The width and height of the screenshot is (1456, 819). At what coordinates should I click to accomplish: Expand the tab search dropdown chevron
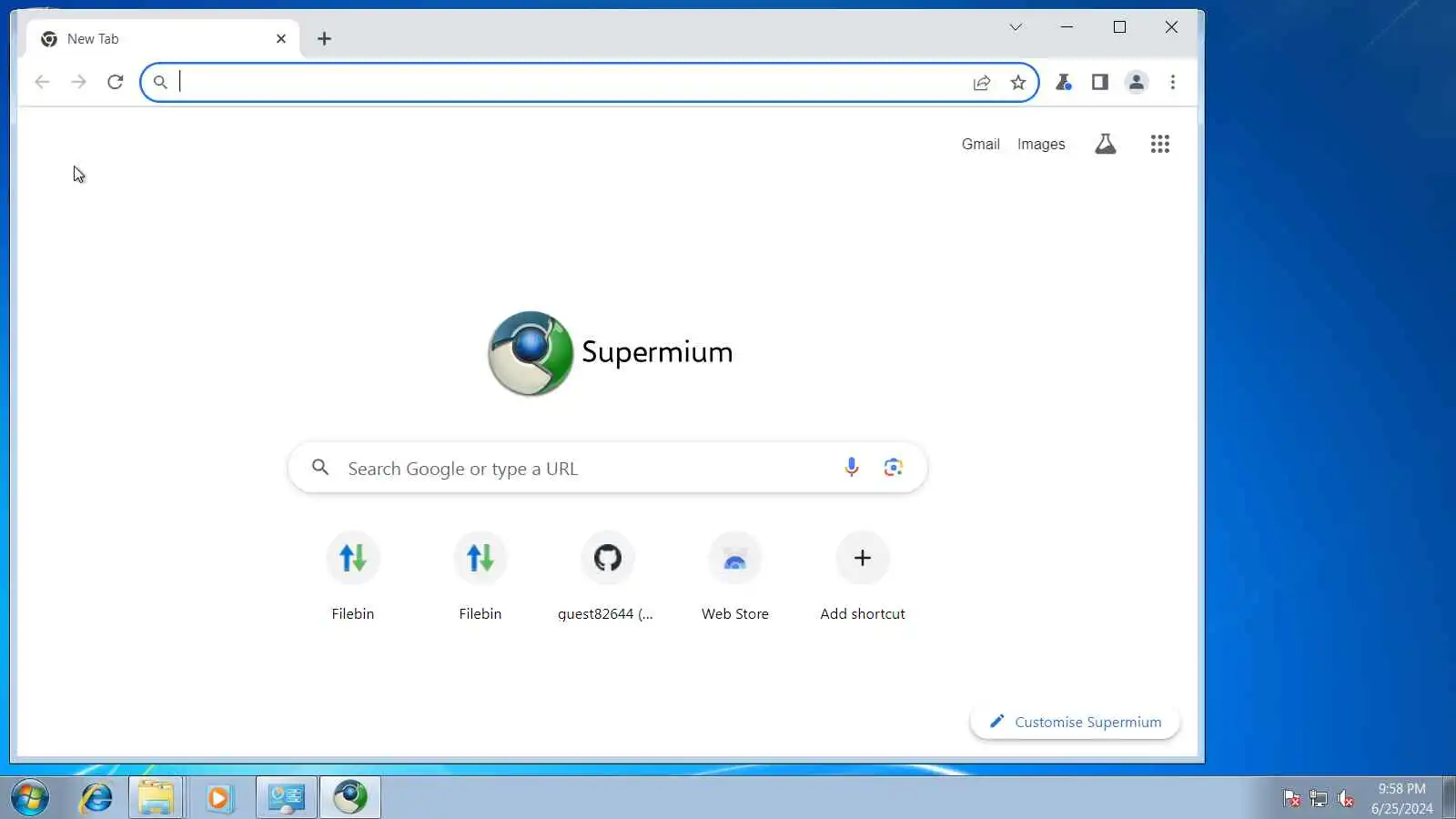[1016, 27]
